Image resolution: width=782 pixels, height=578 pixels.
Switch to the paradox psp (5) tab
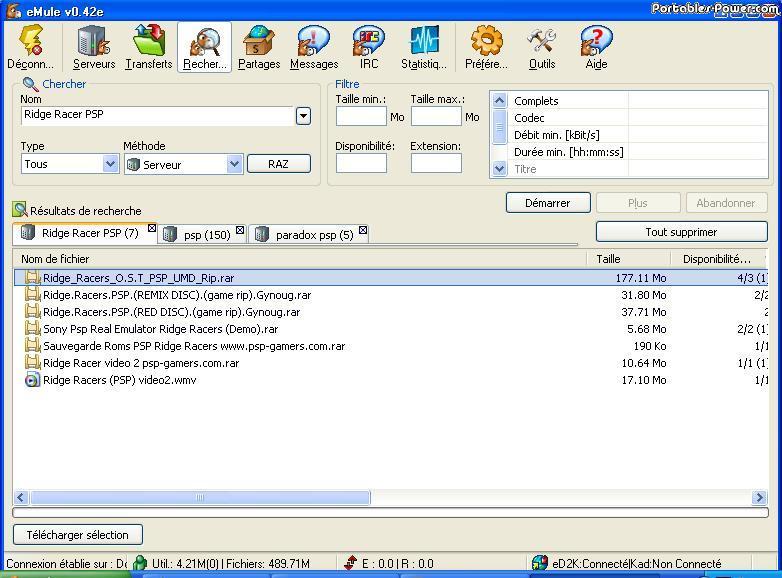tap(309, 234)
